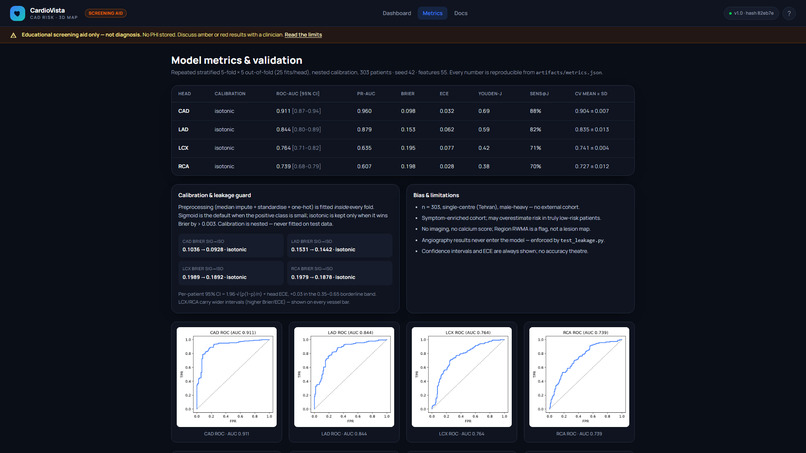Click the v1.0 hash version badge
Screen dimensions: 806x453
(751, 13)
